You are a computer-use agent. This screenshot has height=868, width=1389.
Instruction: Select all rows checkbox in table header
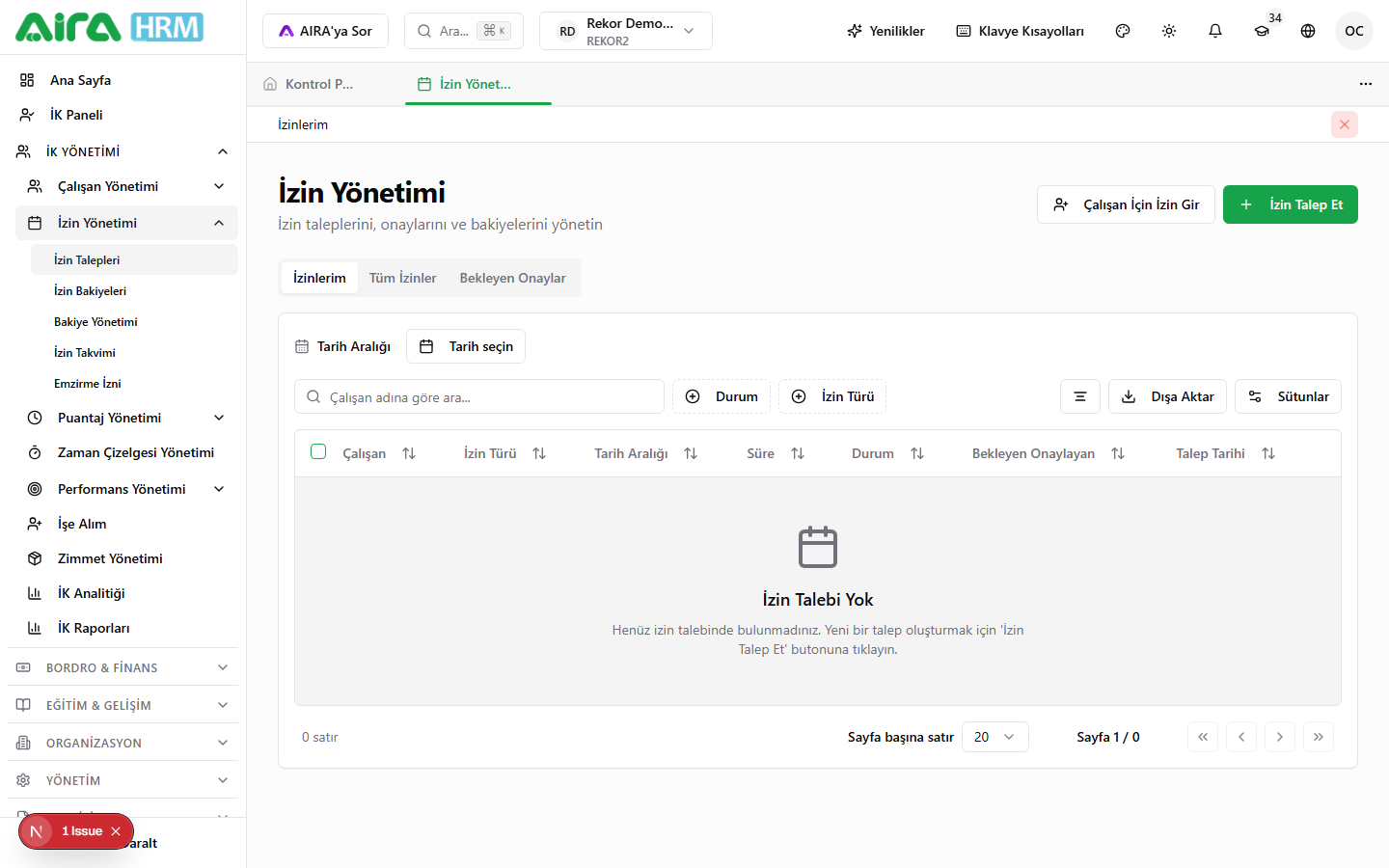pyautogui.click(x=318, y=451)
